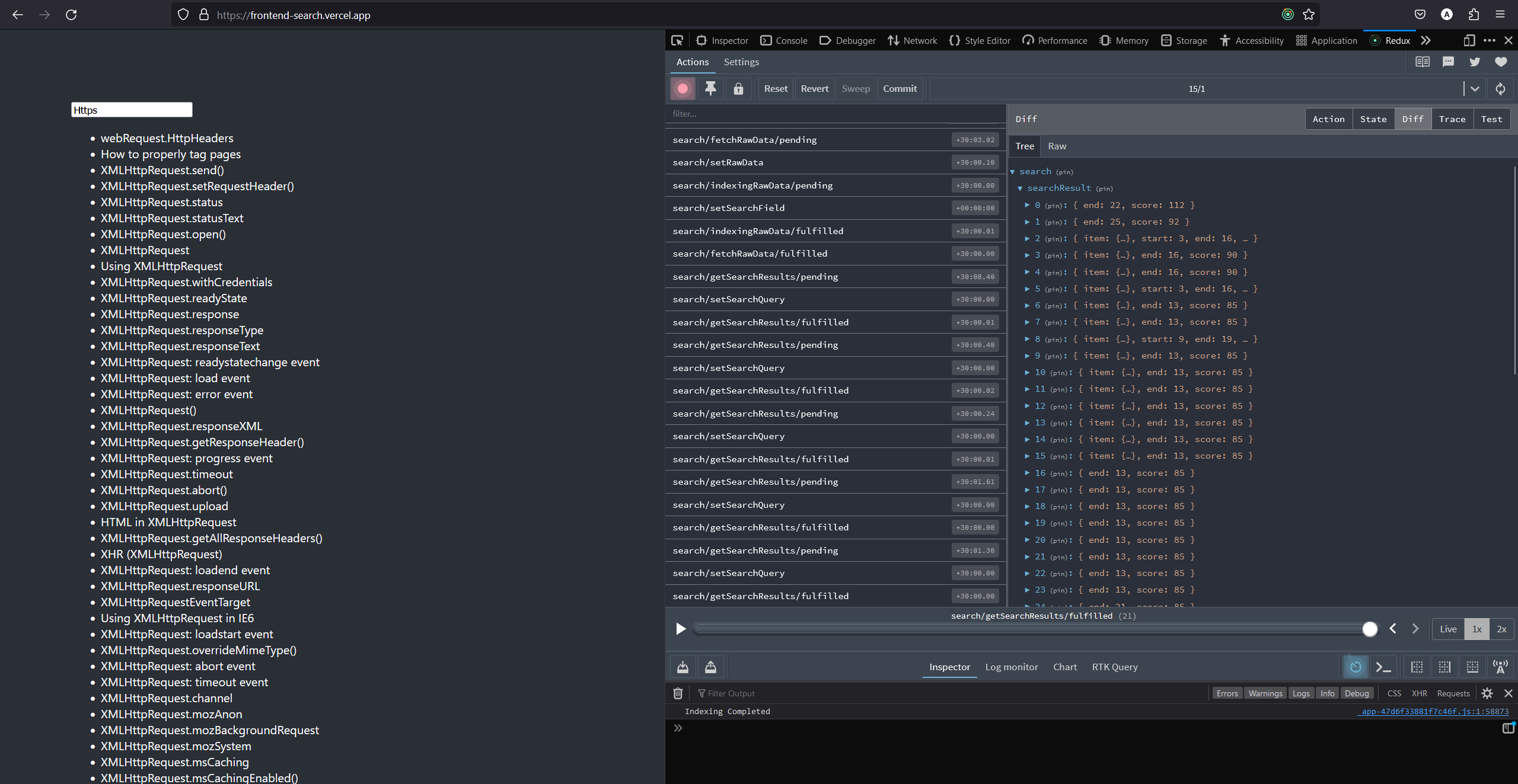Click the import state icon
Viewport: 1518px width, 784px height.
[x=682, y=667]
